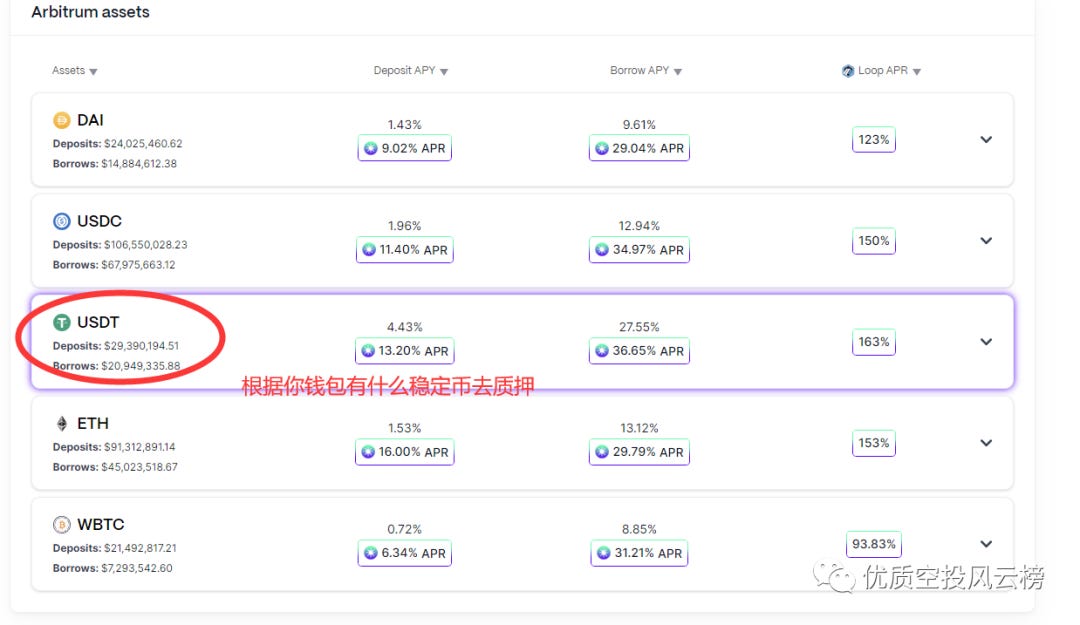Image resolution: width=1080 pixels, height=625 pixels.
Task: Click reward icon in USDC 11.40% APR badge
Action: tap(369, 249)
